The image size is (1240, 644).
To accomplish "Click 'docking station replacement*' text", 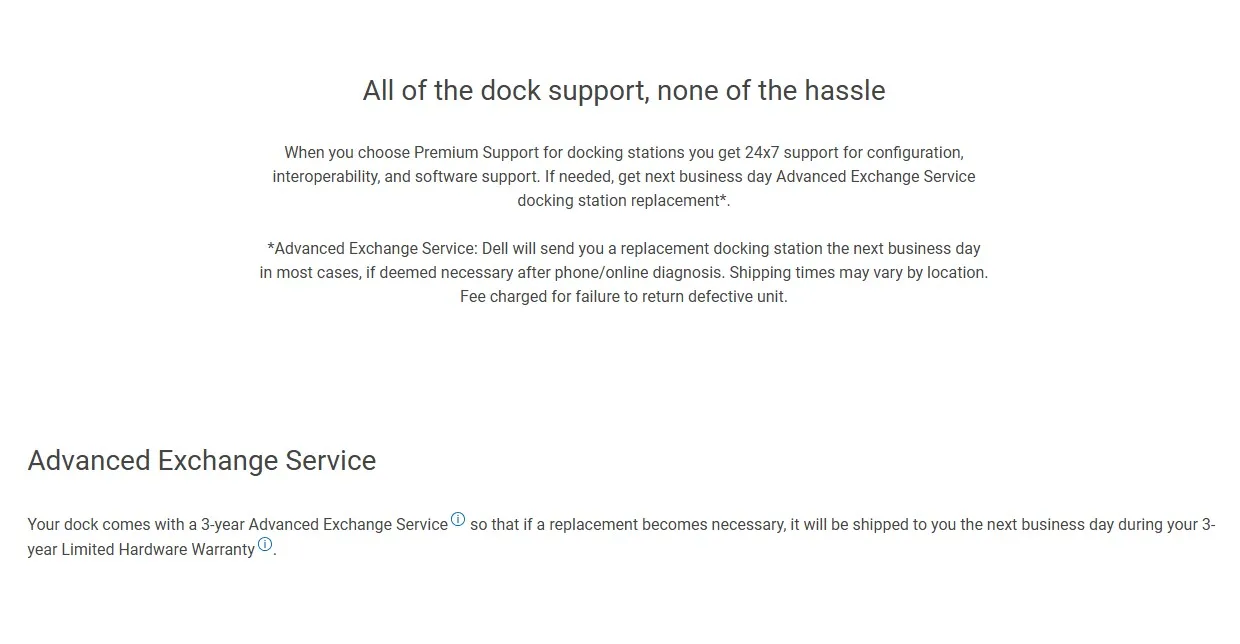I will point(623,201).
